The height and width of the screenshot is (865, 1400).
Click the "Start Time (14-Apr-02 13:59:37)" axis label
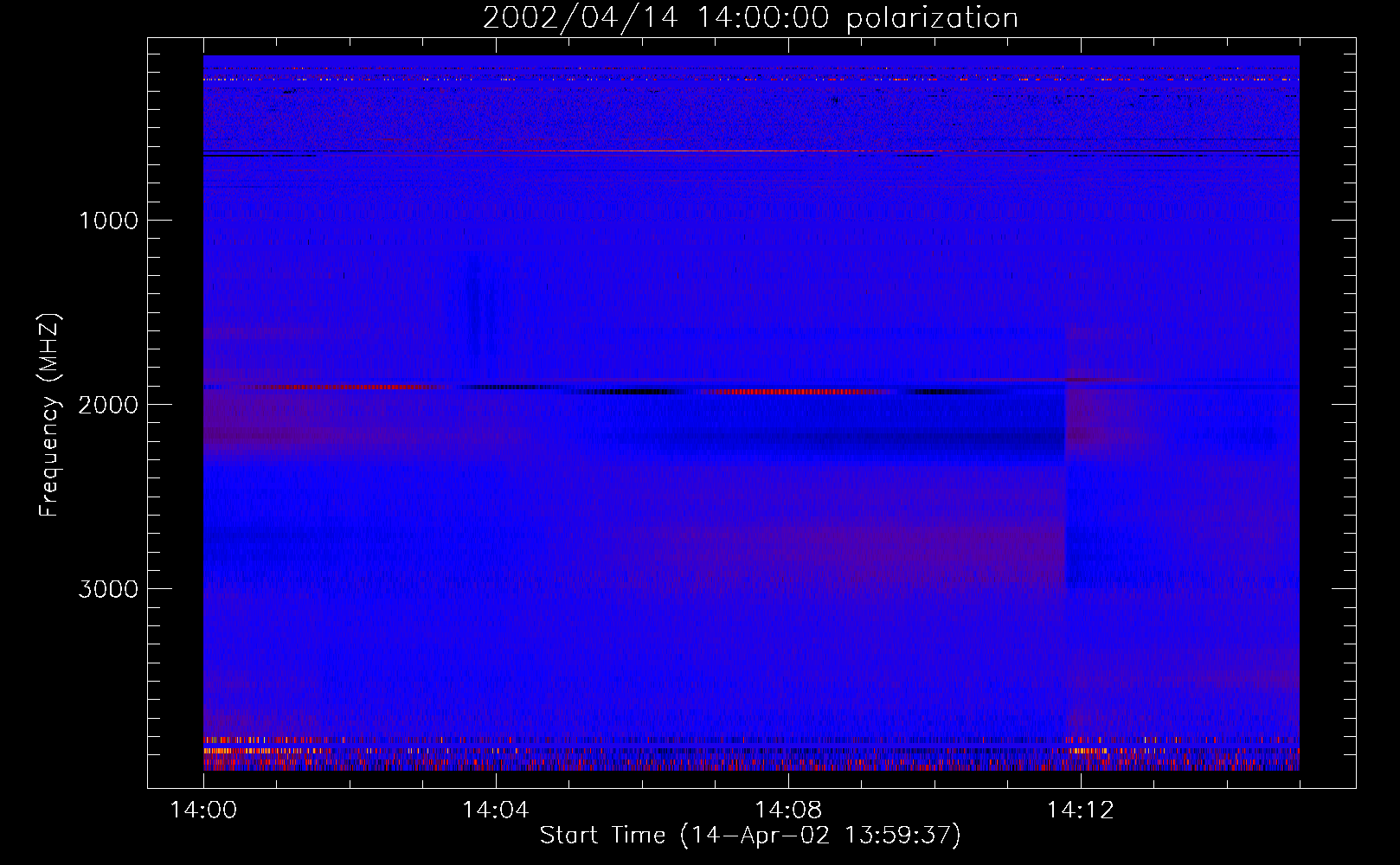tap(750, 836)
